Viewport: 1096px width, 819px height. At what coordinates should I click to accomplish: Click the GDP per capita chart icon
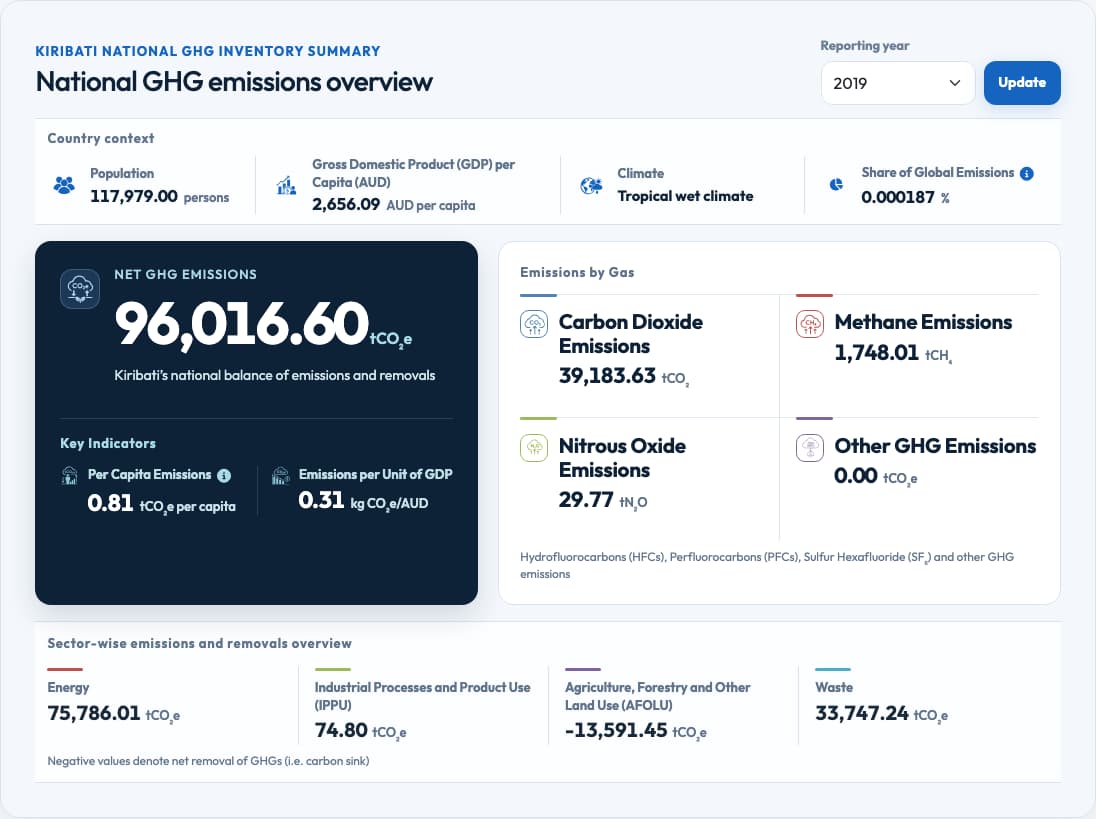[287, 185]
